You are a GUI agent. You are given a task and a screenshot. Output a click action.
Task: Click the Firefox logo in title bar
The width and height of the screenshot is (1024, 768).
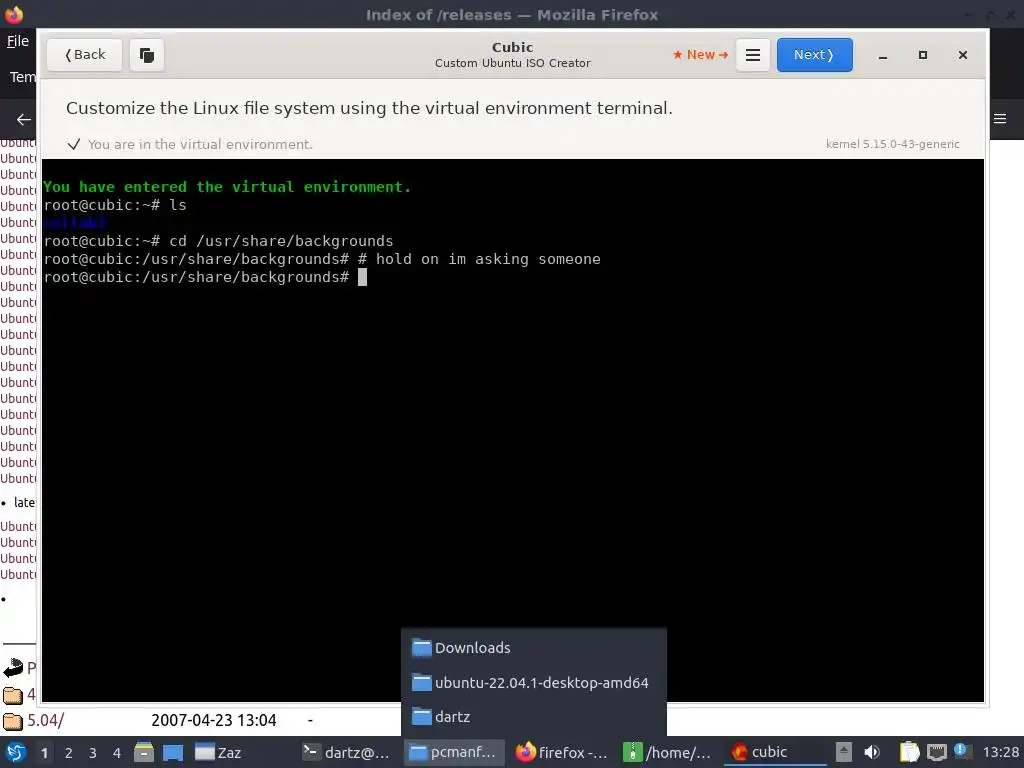[x=14, y=14]
